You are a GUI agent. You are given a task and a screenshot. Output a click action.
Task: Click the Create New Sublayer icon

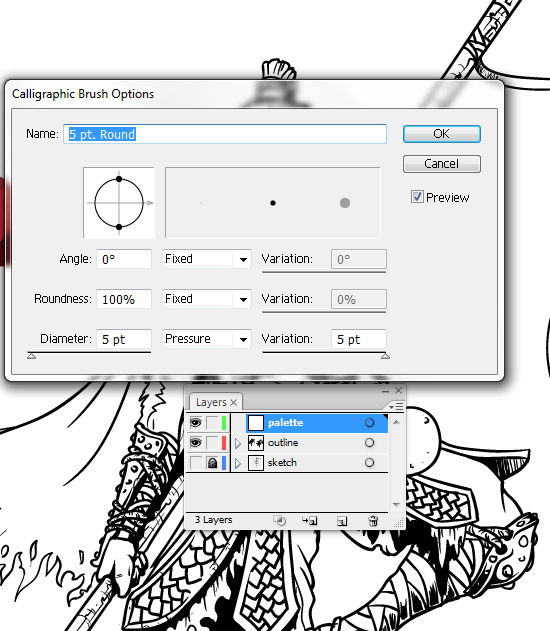click(310, 521)
